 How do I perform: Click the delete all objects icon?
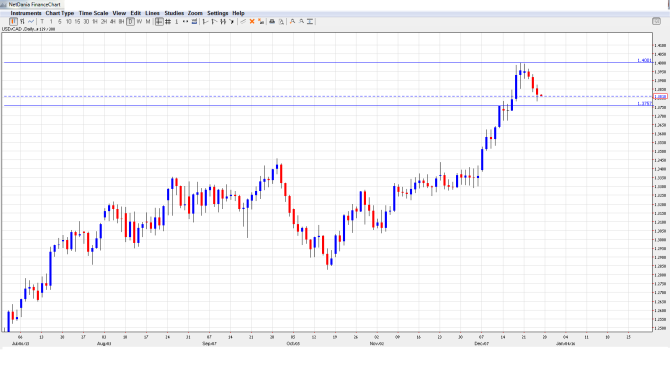click(261, 21)
